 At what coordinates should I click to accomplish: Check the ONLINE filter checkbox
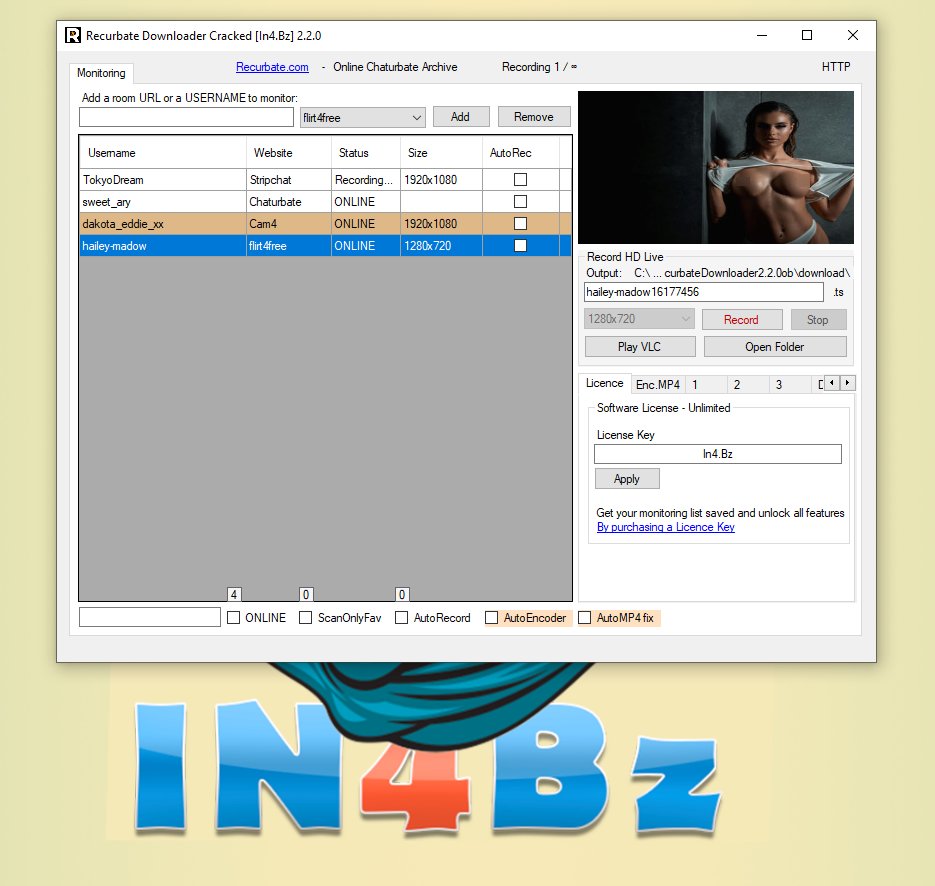click(x=234, y=618)
